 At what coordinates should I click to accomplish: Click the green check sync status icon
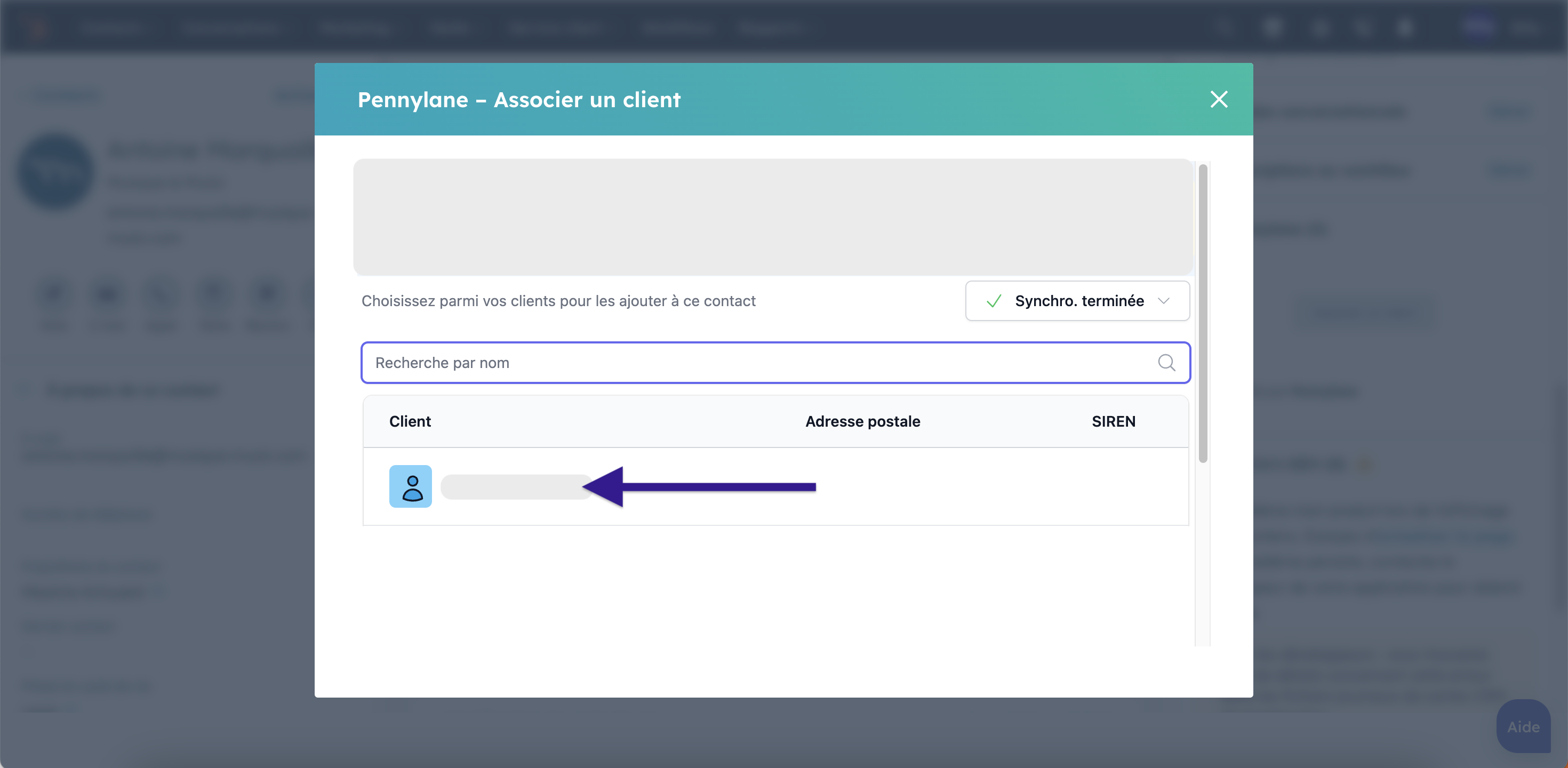click(994, 301)
